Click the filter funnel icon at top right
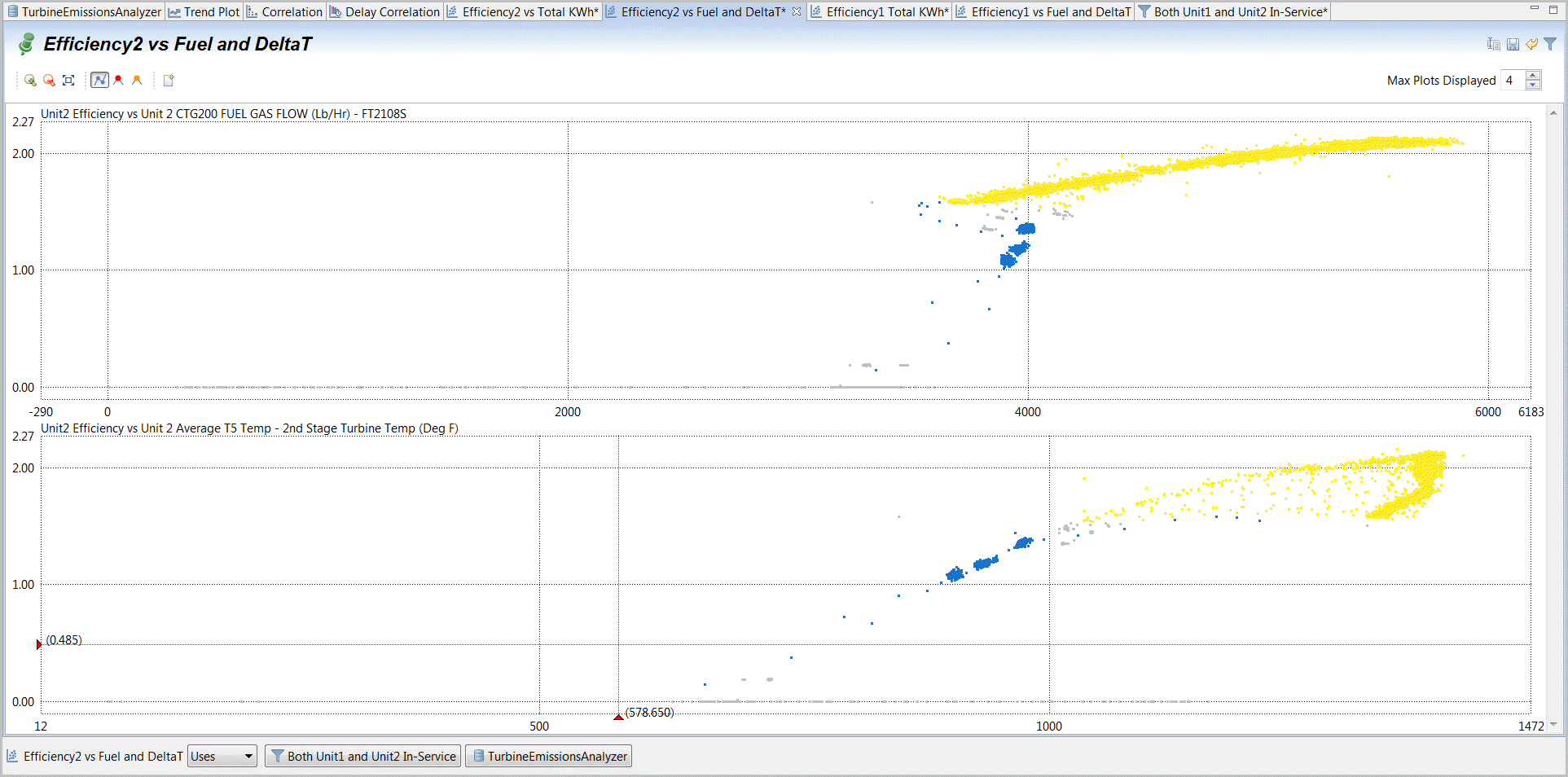1568x777 pixels. click(x=1550, y=44)
